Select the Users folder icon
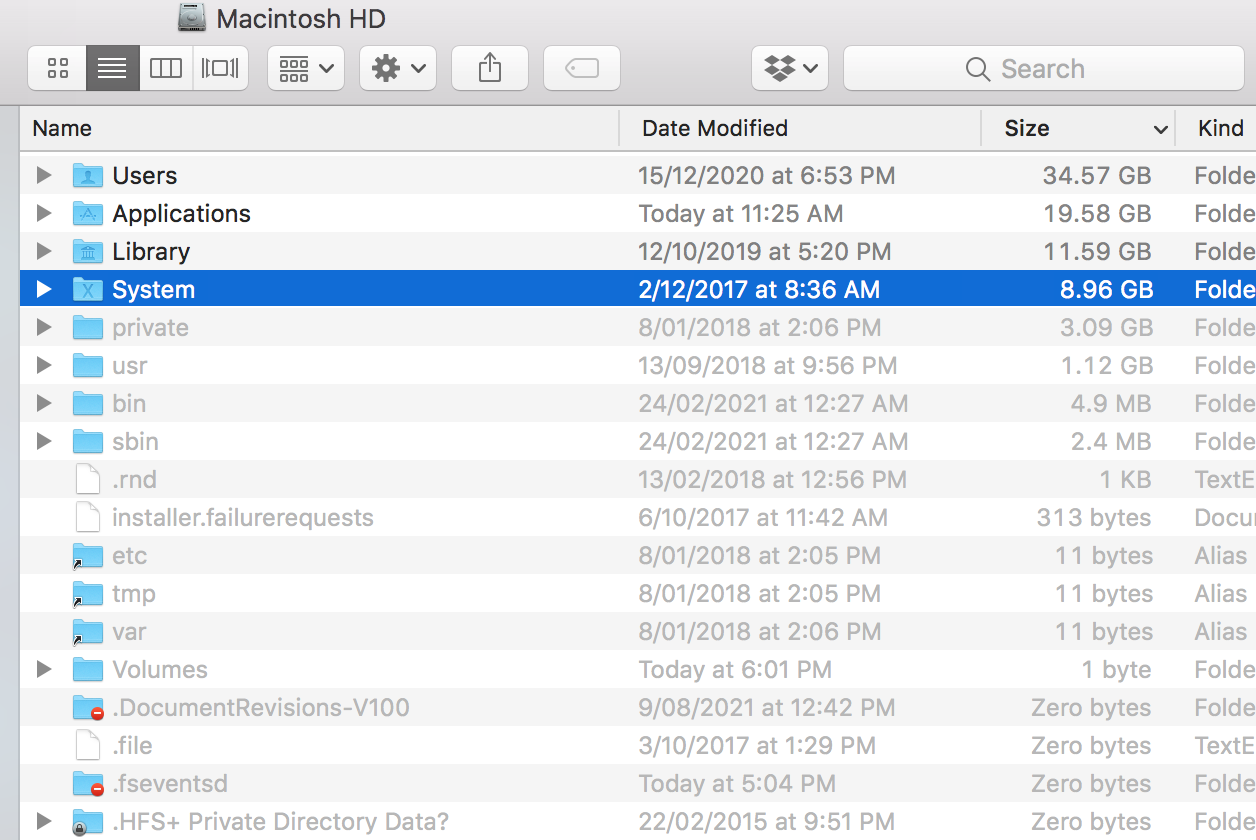Screen dimensions: 1256x840 point(88,176)
